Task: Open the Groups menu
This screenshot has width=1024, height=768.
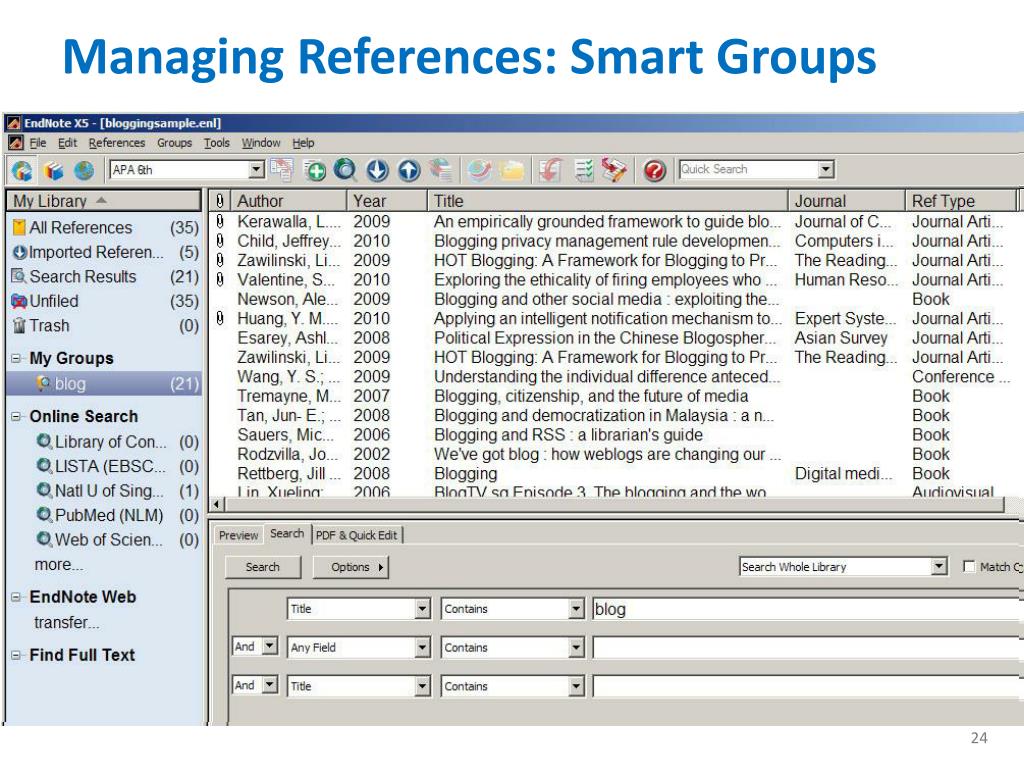Action: [x=174, y=143]
